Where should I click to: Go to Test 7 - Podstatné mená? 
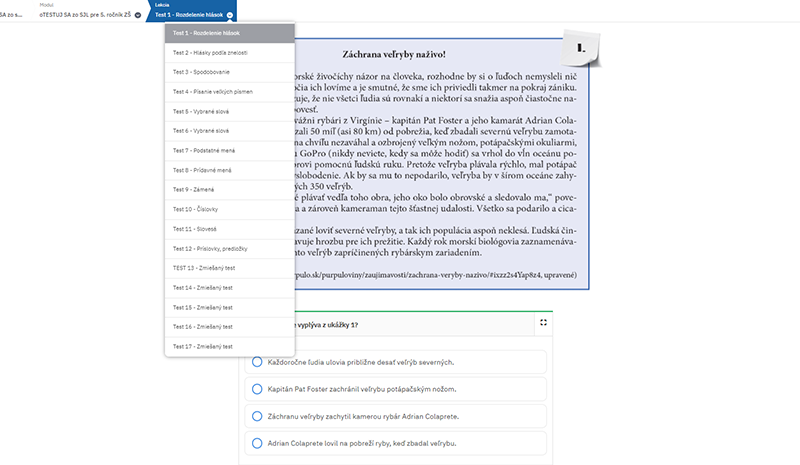pyautogui.click(x=230, y=151)
